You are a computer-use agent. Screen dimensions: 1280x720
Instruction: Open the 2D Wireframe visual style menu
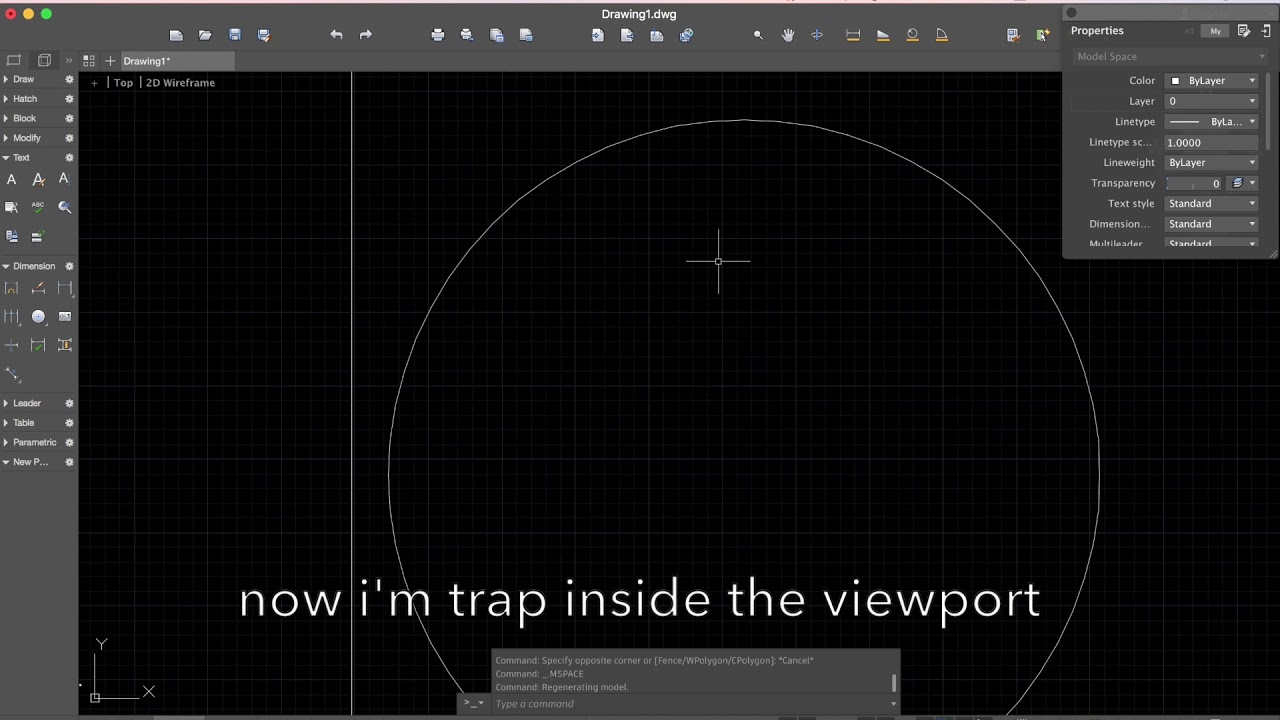tap(180, 83)
